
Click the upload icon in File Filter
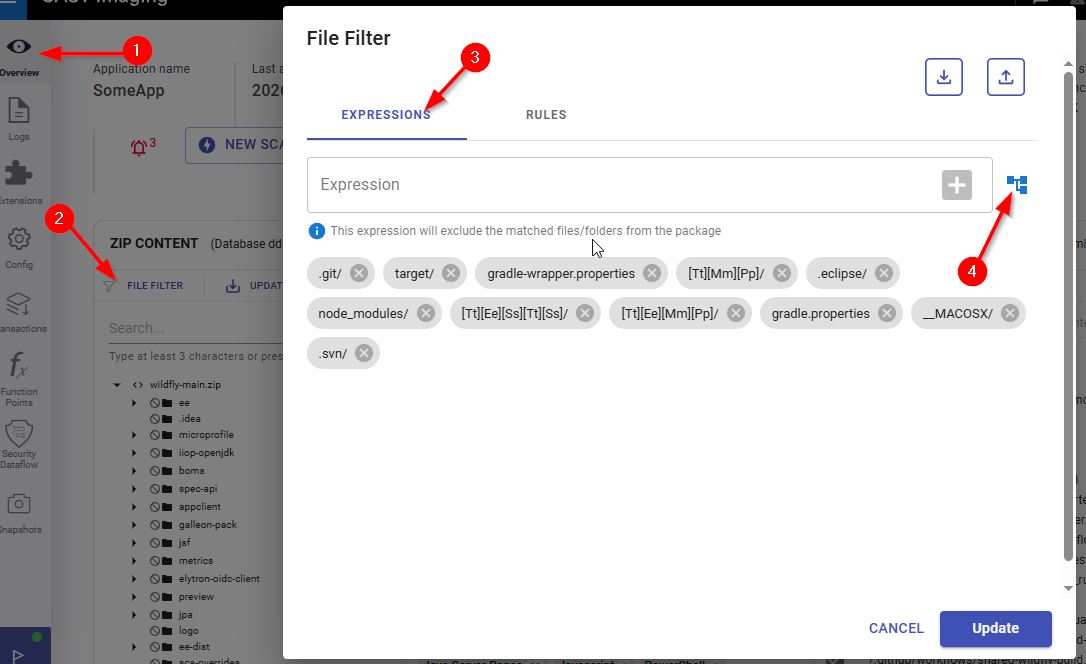1005,77
